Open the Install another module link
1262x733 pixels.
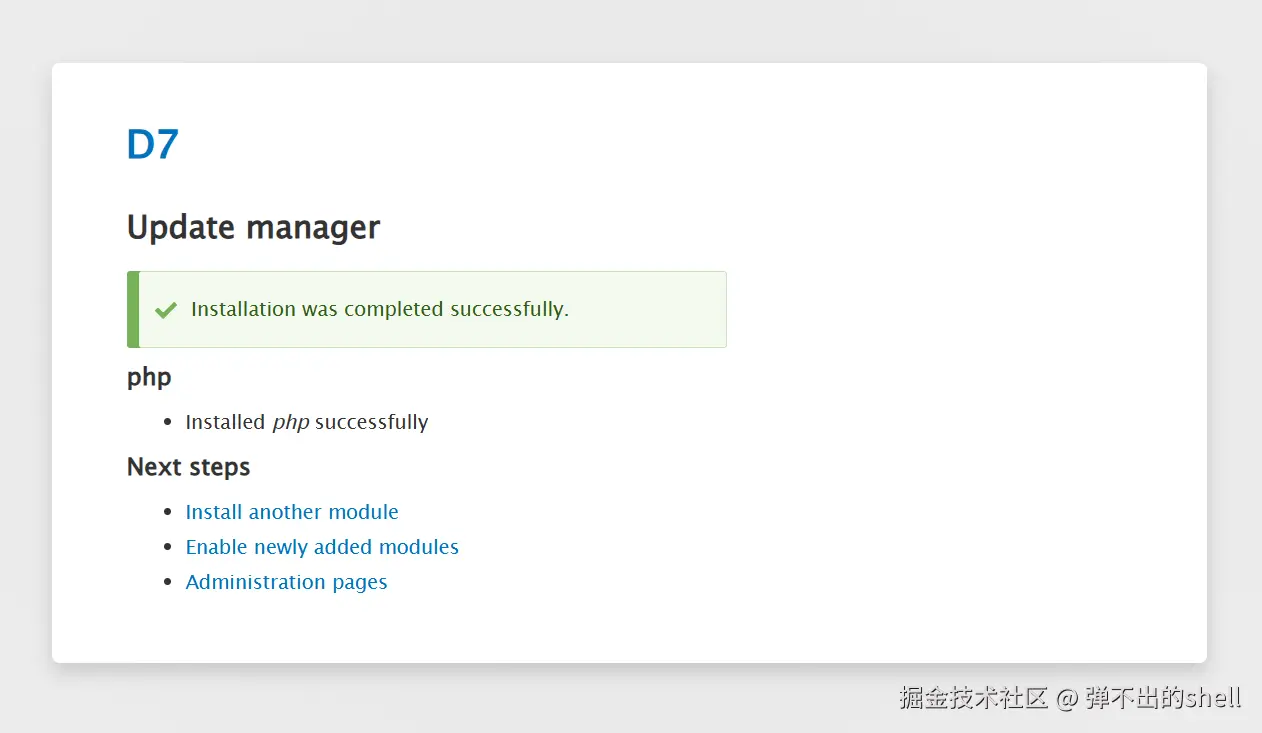pyautogui.click(x=292, y=512)
